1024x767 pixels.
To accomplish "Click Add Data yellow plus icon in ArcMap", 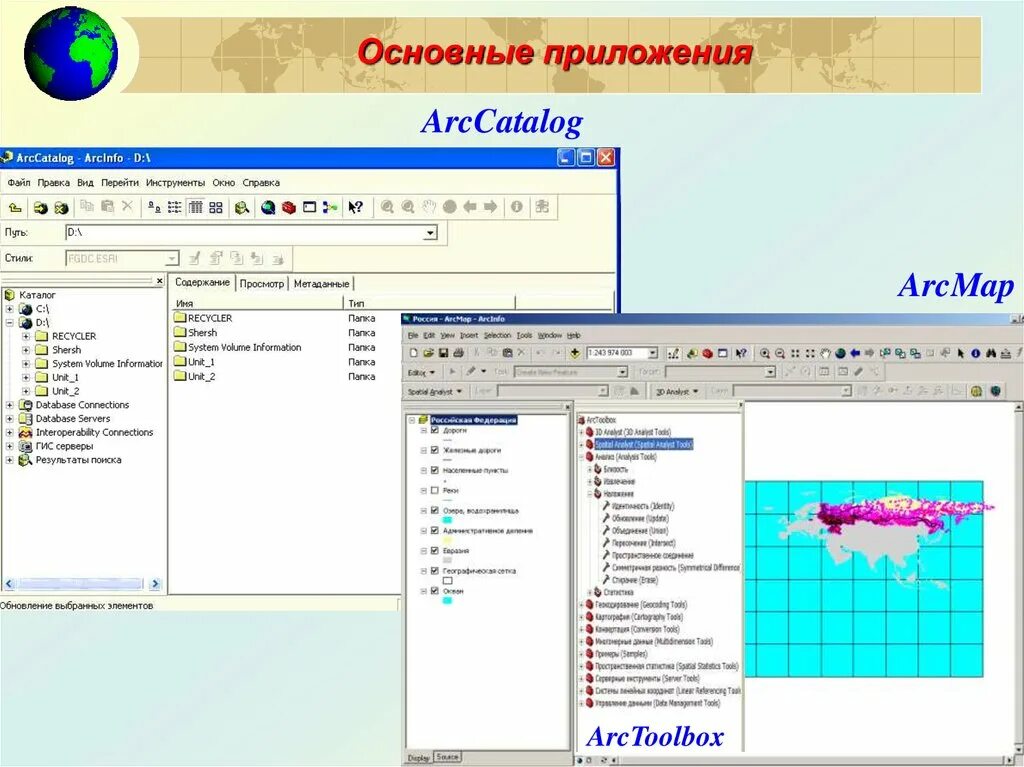I will (575, 353).
